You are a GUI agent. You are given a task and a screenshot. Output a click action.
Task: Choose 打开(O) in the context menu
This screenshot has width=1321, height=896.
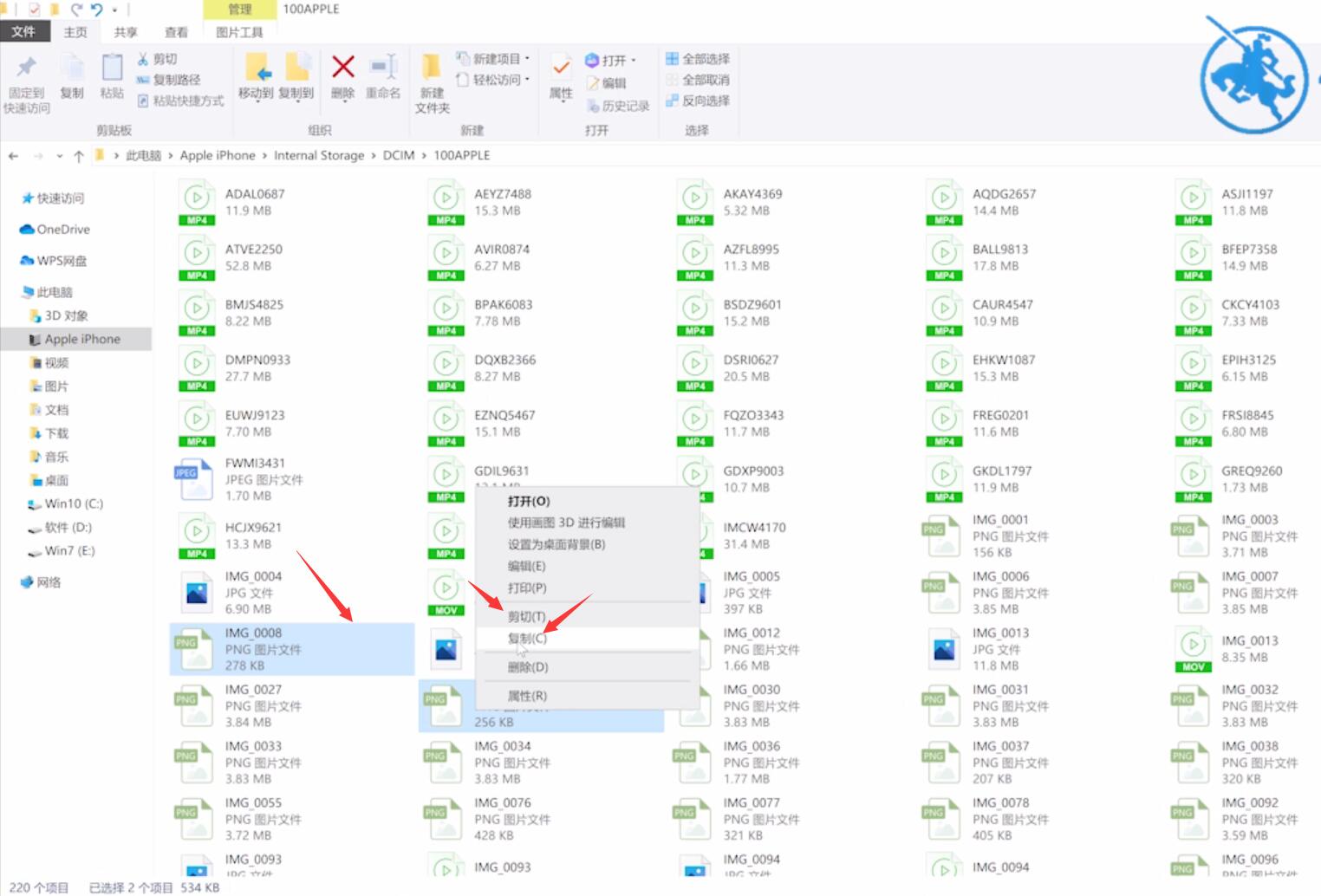click(588, 501)
